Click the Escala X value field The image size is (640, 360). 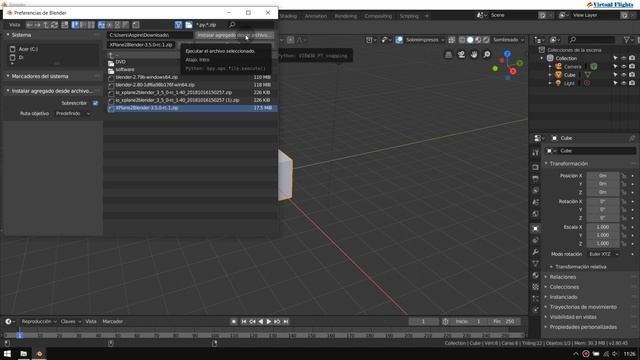pos(603,227)
